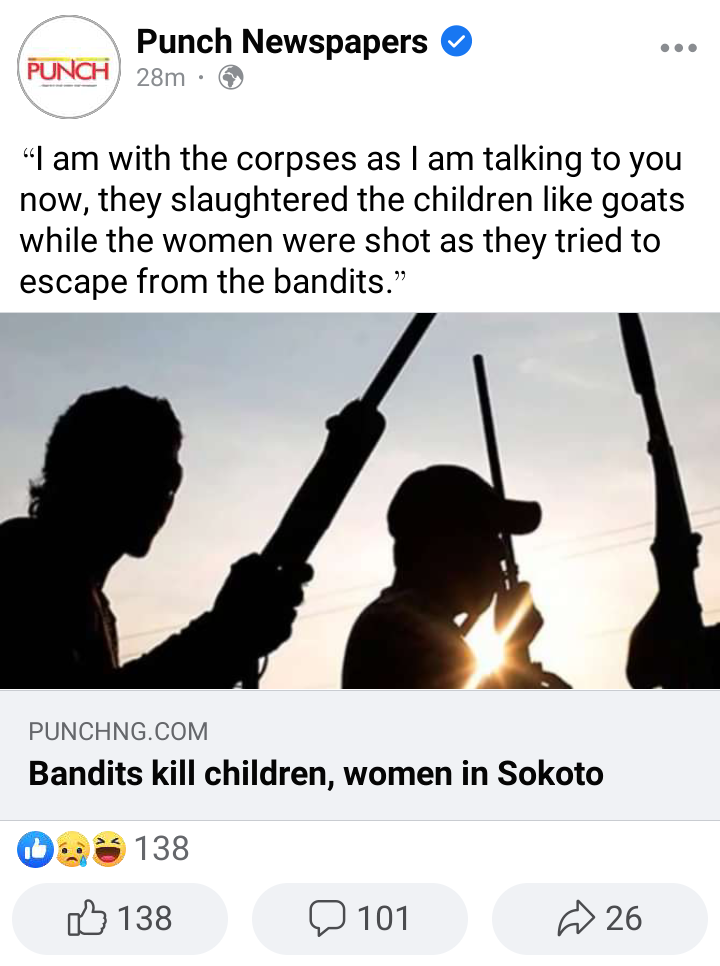720x966 pixels.
Task: Click the blue Like reaction icon
Action: (x=36, y=849)
